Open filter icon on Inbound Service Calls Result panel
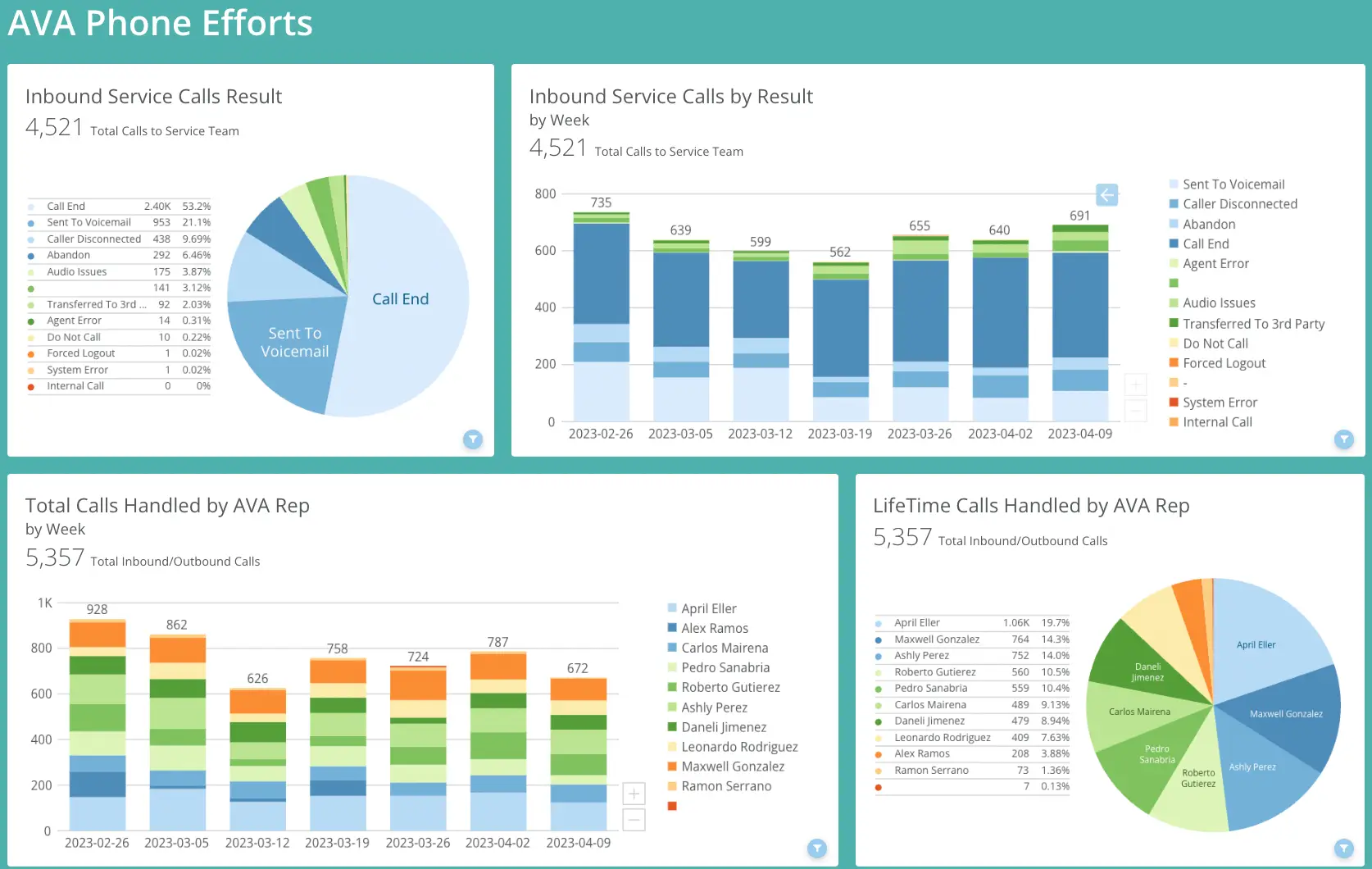 [473, 439]
